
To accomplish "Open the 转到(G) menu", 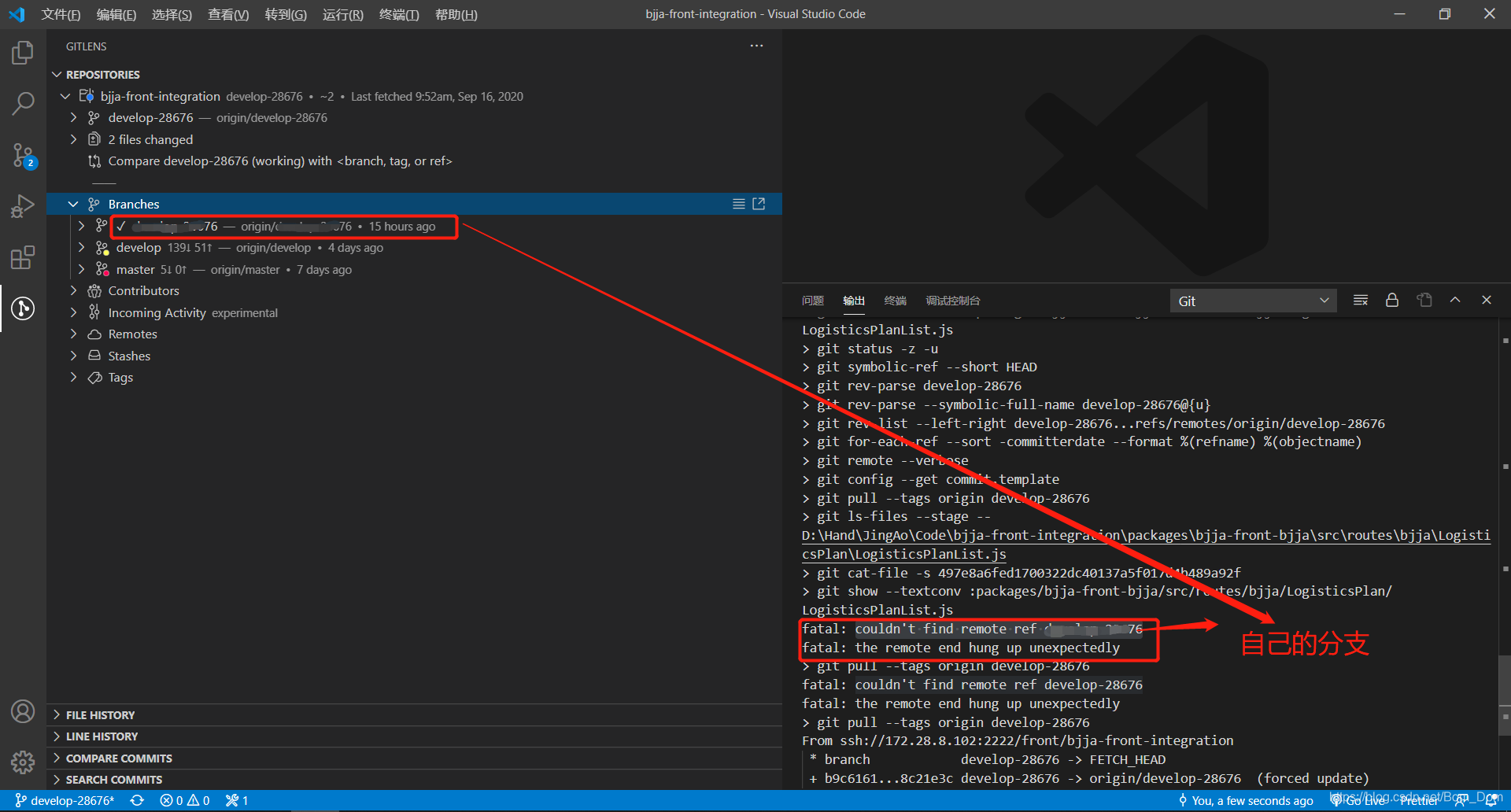I will [286, 14].
